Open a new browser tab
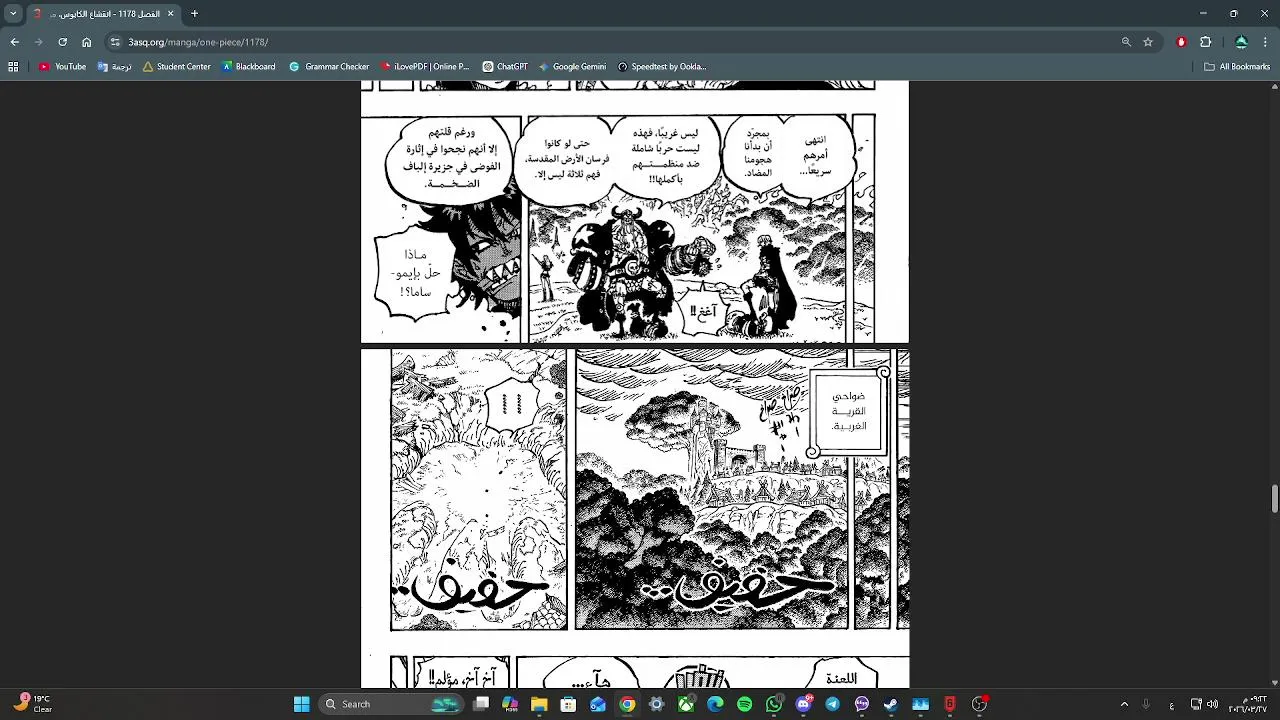This screenshot has height=720, width=1280. tap(194, 14)
